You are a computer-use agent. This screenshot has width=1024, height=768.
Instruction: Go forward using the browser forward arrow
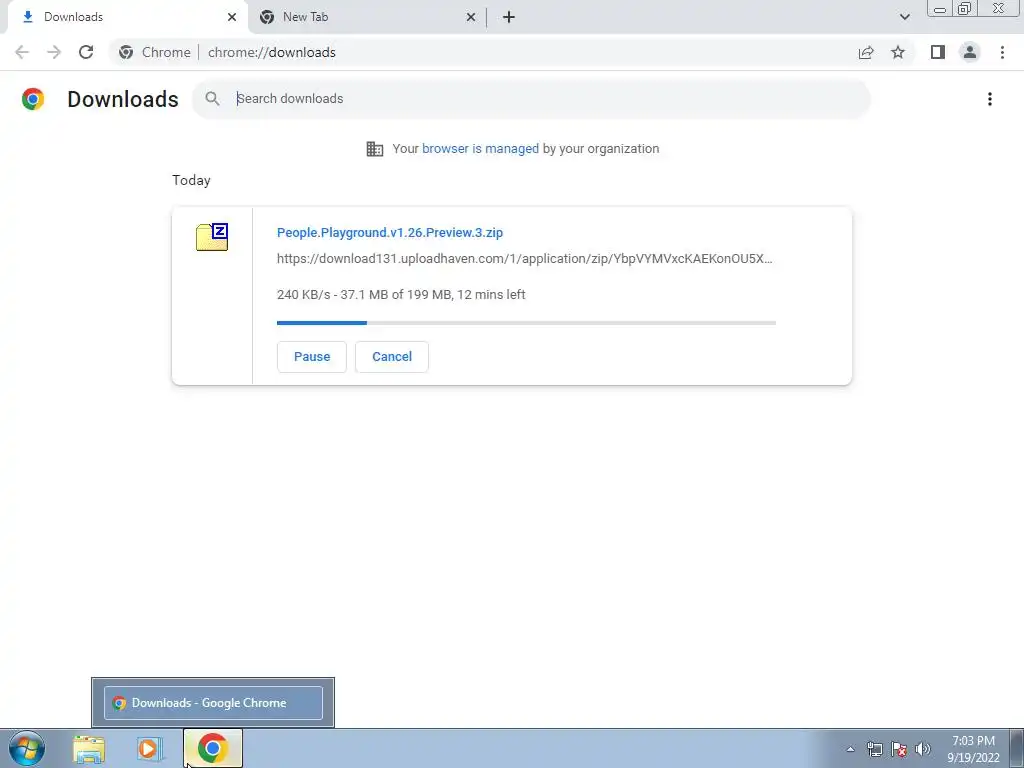coord(54,52)
